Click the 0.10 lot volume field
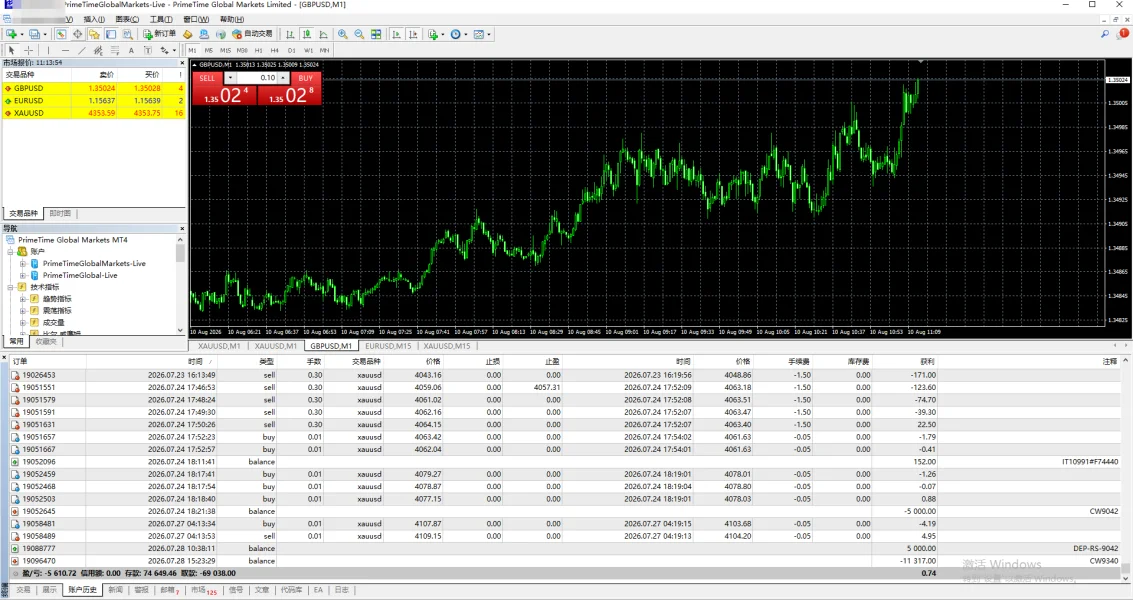The height and width of the screenshot is (600, 1133). 257,78
